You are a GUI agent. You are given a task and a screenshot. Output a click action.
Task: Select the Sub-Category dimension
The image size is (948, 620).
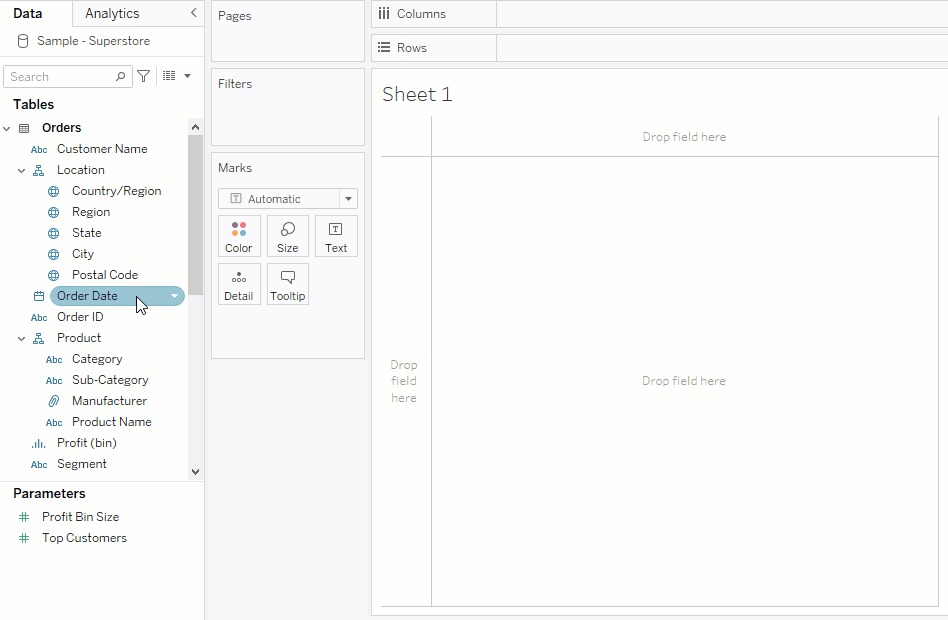pyautogui.click(x=109, y=379)
